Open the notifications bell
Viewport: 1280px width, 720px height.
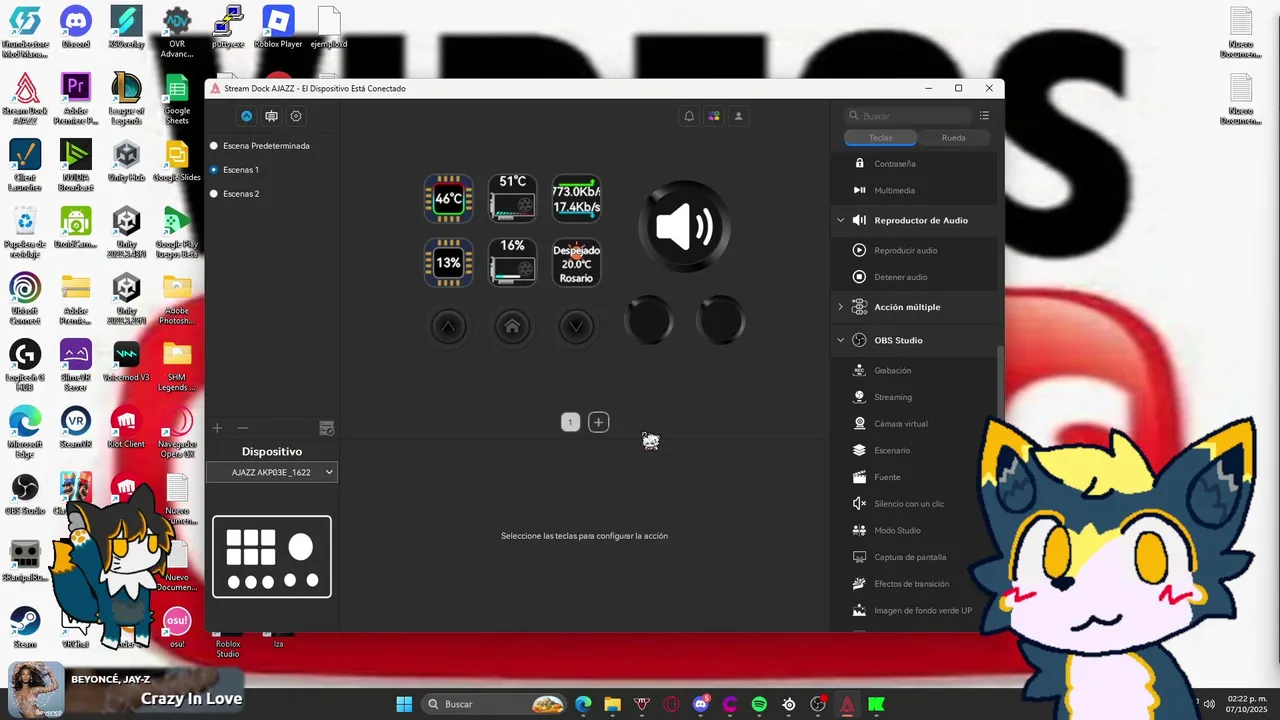point(689,116)
